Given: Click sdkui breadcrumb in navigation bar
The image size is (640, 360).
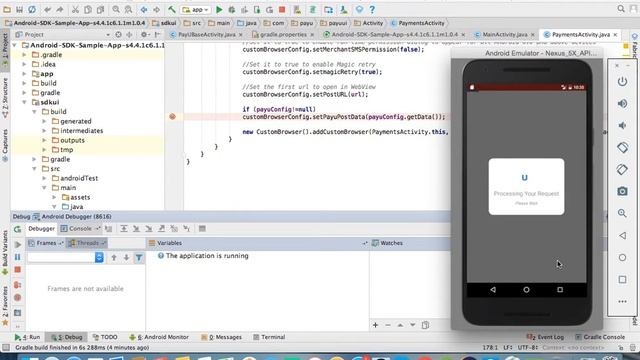Looking at the screenshot, I should (164, 23).
